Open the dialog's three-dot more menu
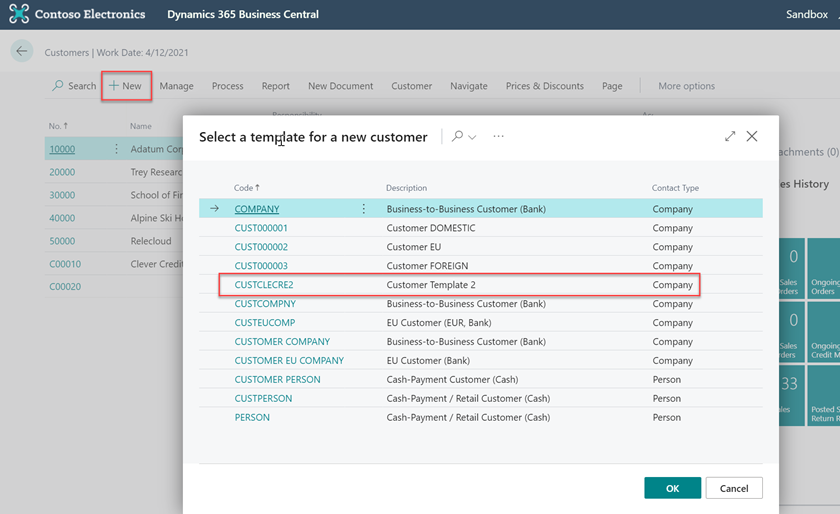 pos(498,136)
